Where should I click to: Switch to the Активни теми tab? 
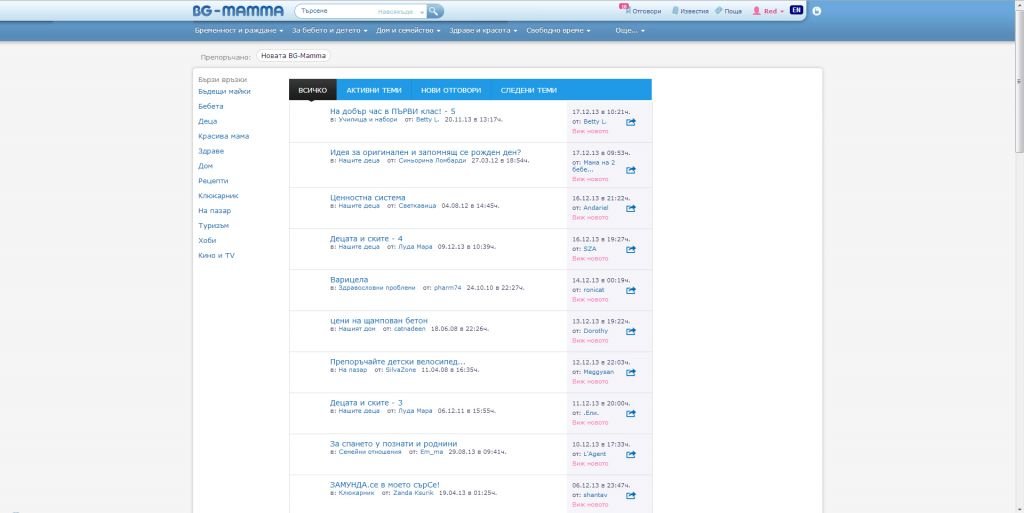coord(372,90)
